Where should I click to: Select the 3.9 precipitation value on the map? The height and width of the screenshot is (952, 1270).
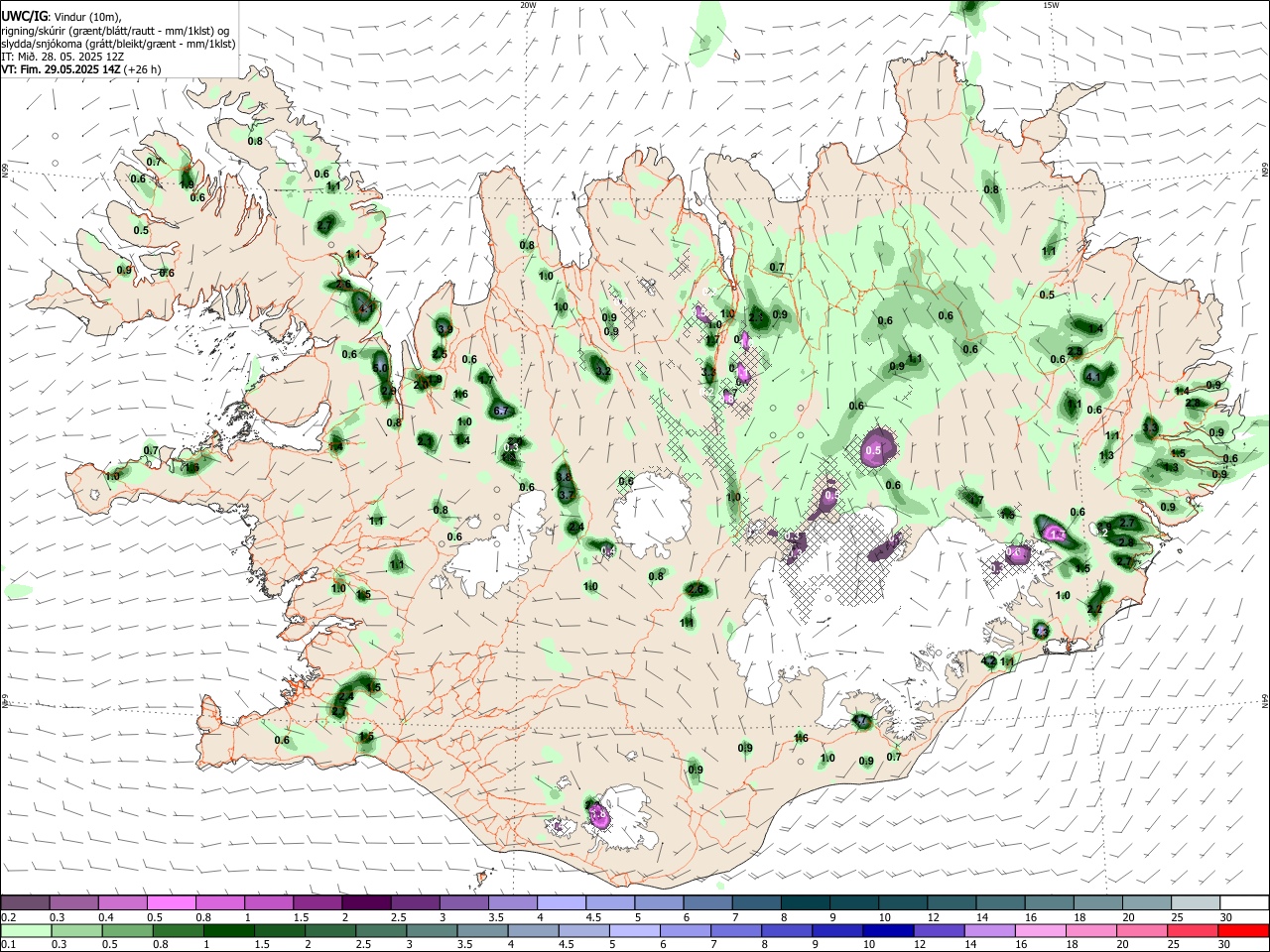click(x=444, y=329)
